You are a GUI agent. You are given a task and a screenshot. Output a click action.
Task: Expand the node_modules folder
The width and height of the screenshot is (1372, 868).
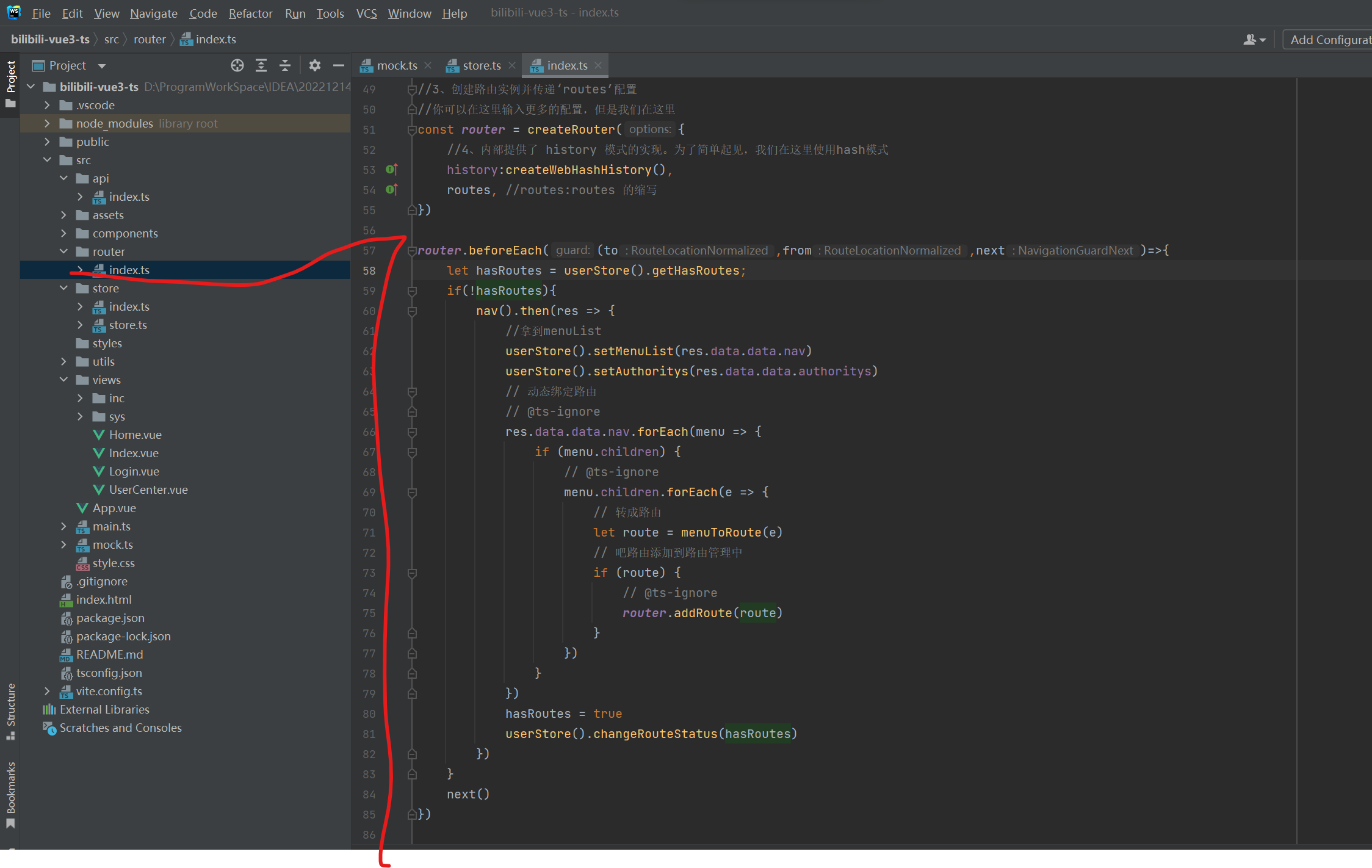[47, 123]
